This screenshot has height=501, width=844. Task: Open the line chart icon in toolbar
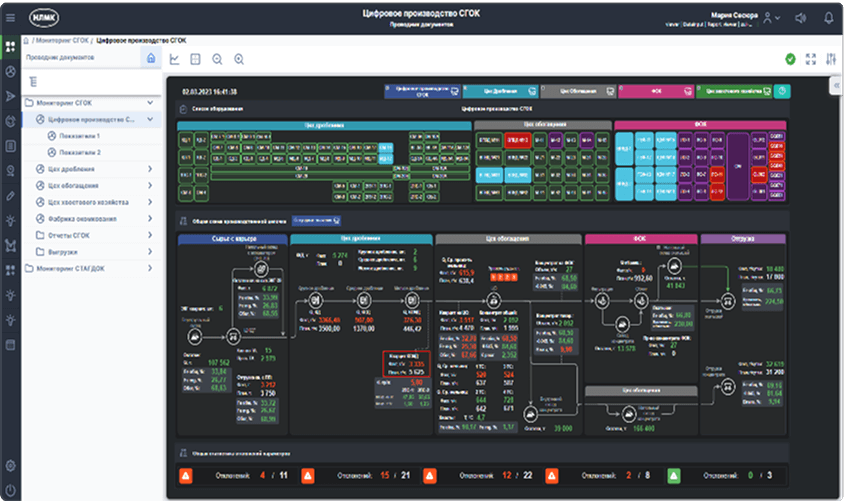pyautogui.click(x=174, y=59)
